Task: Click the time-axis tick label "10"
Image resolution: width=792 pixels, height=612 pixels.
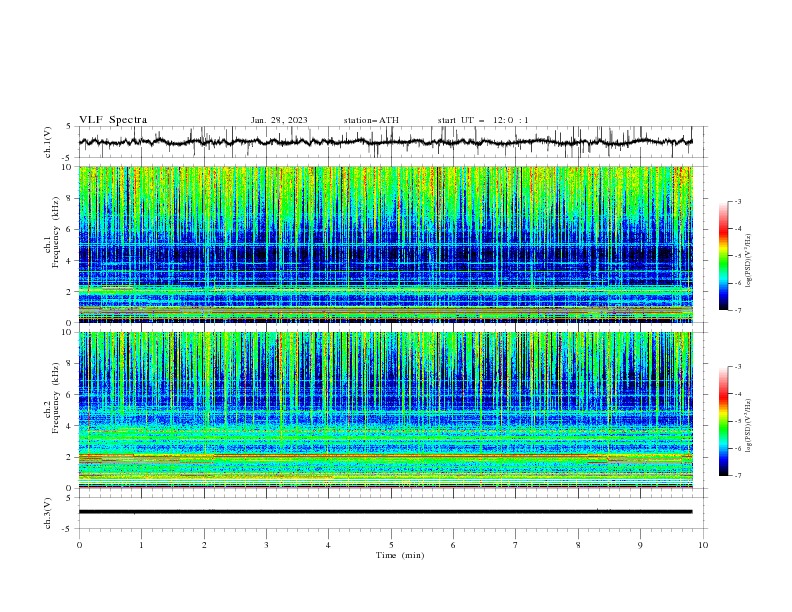Action: [x=703, y=545]
